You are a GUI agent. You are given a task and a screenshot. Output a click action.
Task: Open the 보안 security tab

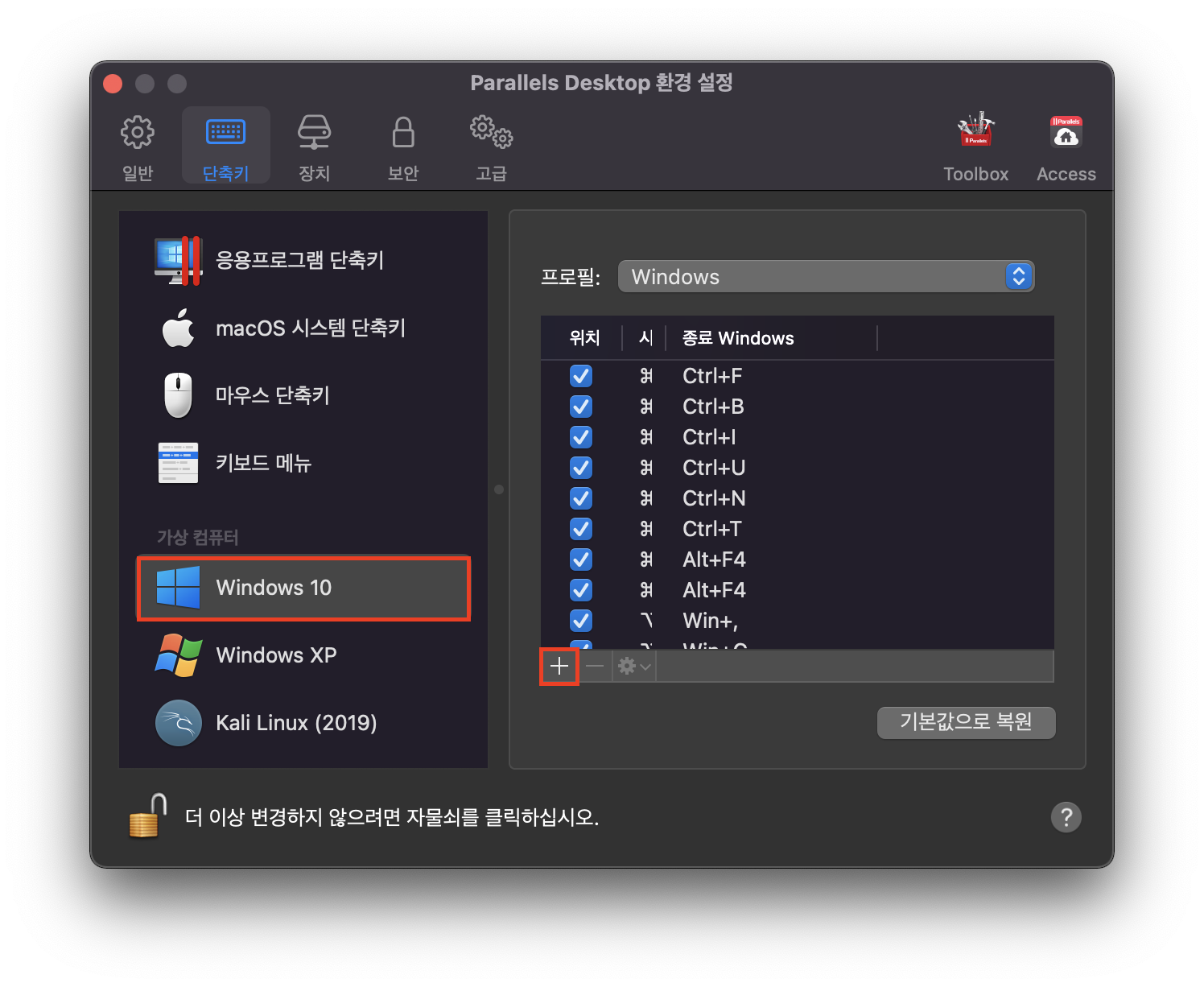coord(403,147)
